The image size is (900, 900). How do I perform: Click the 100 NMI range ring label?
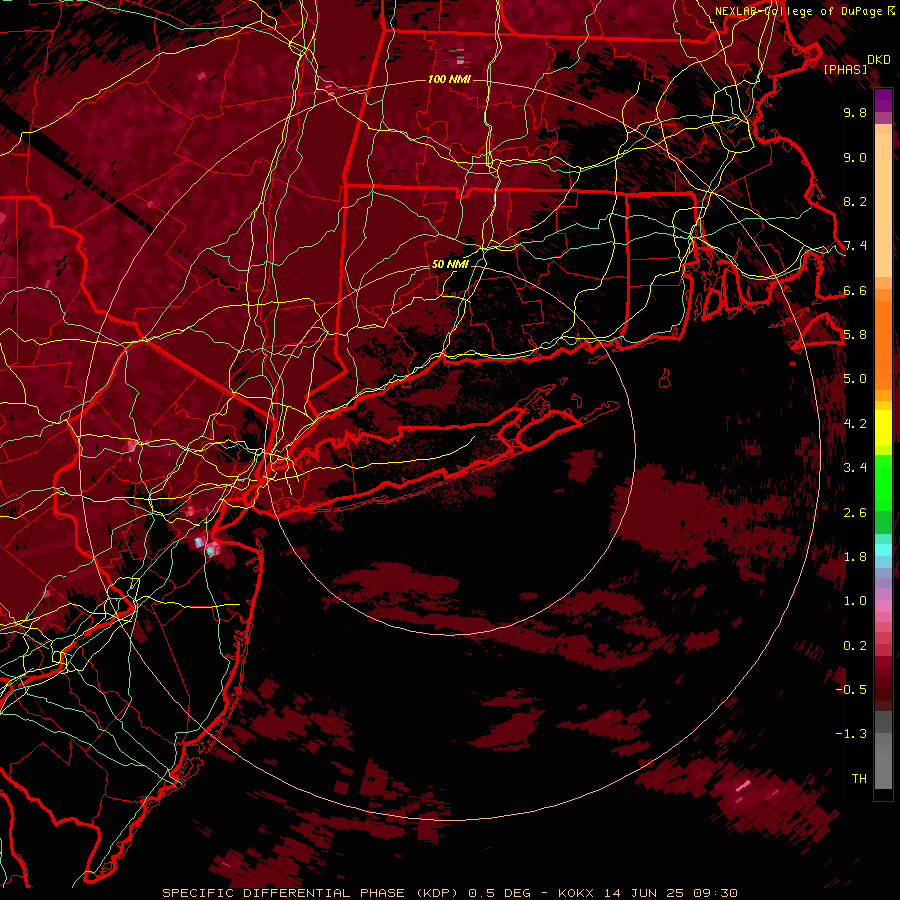click(449, 79)
